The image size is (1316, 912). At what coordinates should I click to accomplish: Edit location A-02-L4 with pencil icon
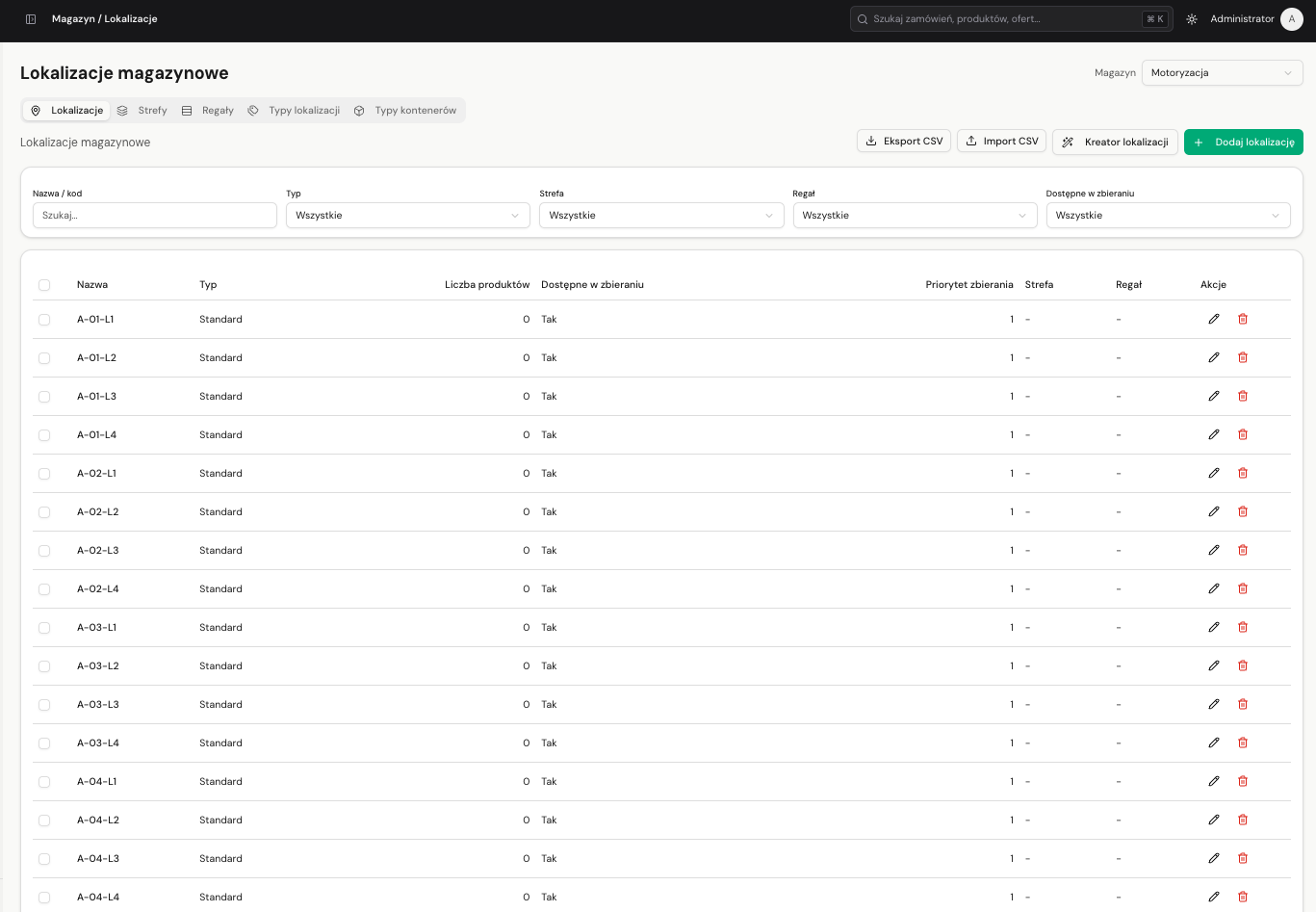click(1214, 588)
